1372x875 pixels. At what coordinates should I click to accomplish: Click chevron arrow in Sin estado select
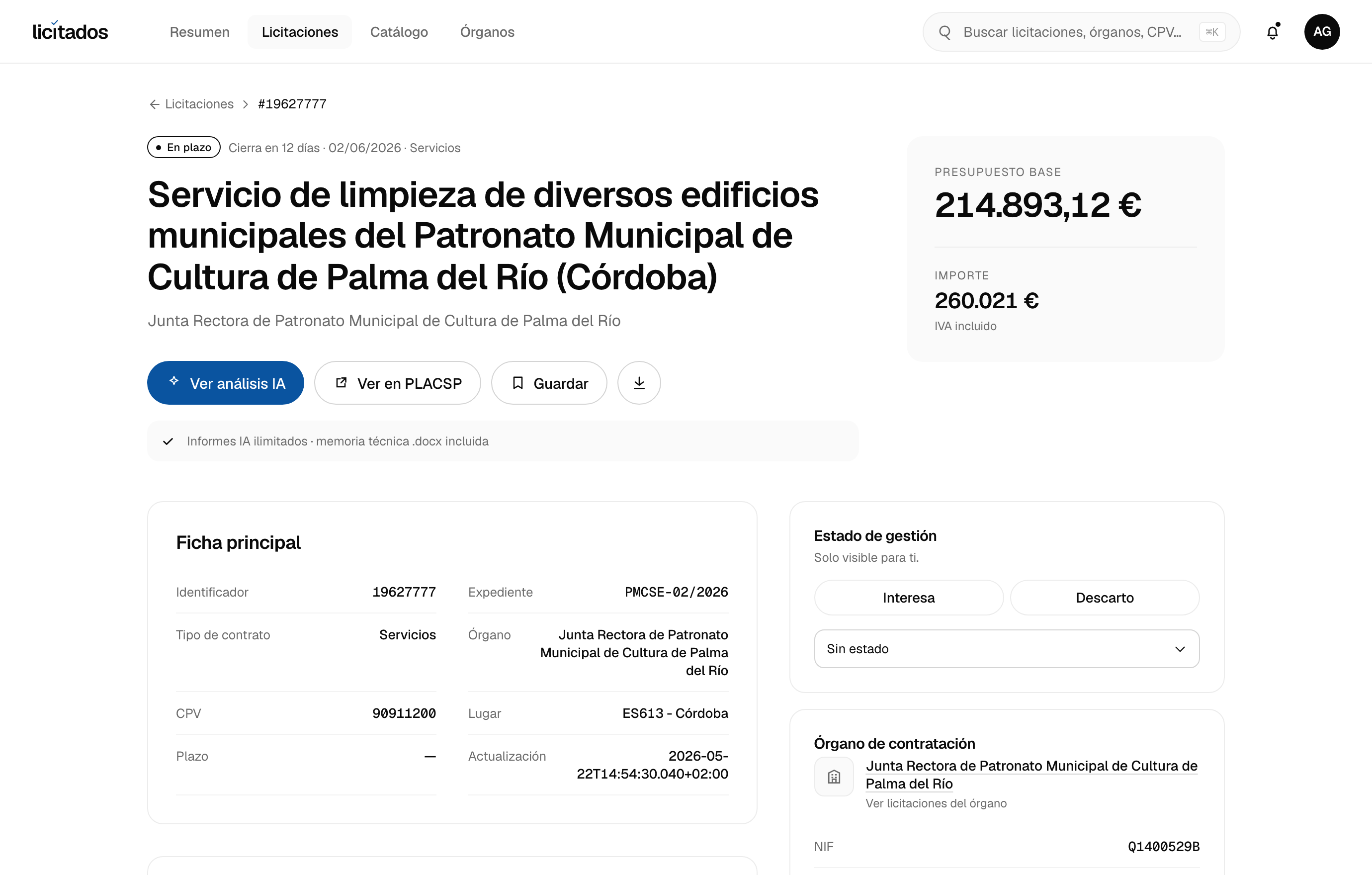coord(1180,649)
